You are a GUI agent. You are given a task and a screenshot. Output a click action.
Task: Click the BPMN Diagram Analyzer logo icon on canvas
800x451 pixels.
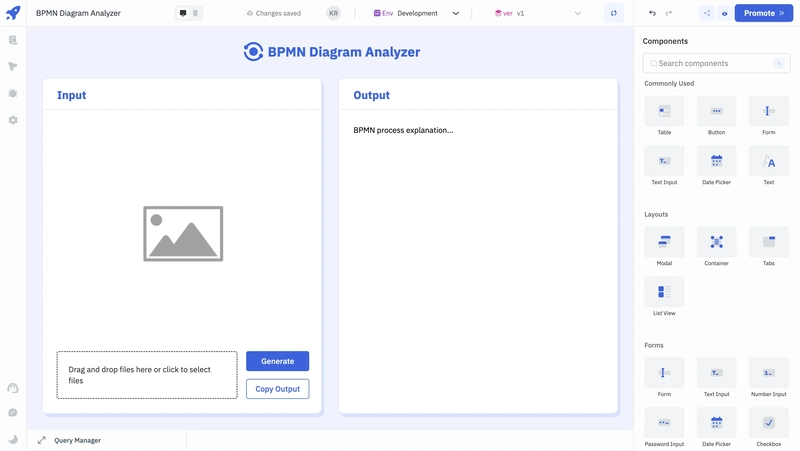(253, 52)
